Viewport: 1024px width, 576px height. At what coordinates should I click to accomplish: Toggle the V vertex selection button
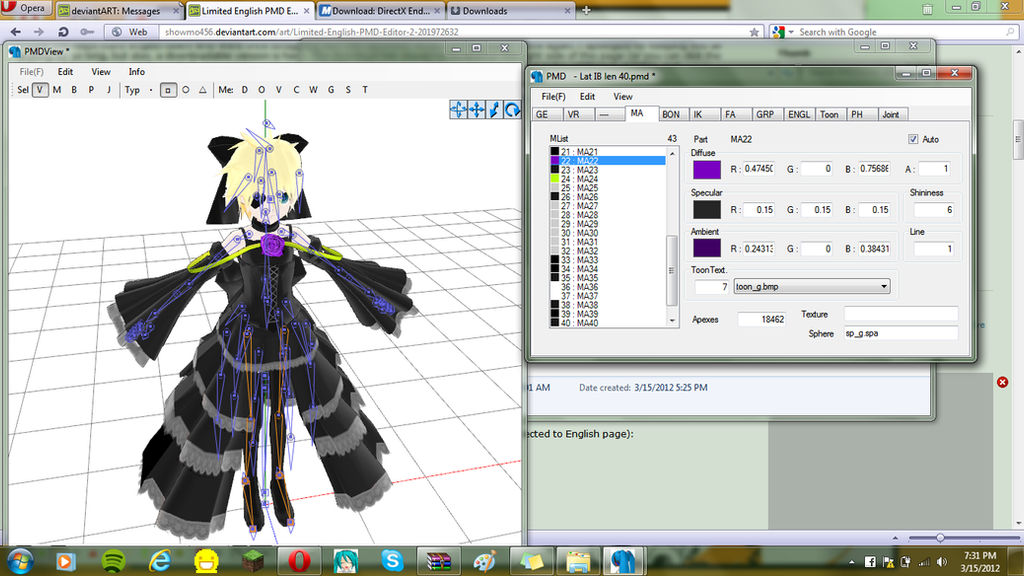[x=40, y=90]
